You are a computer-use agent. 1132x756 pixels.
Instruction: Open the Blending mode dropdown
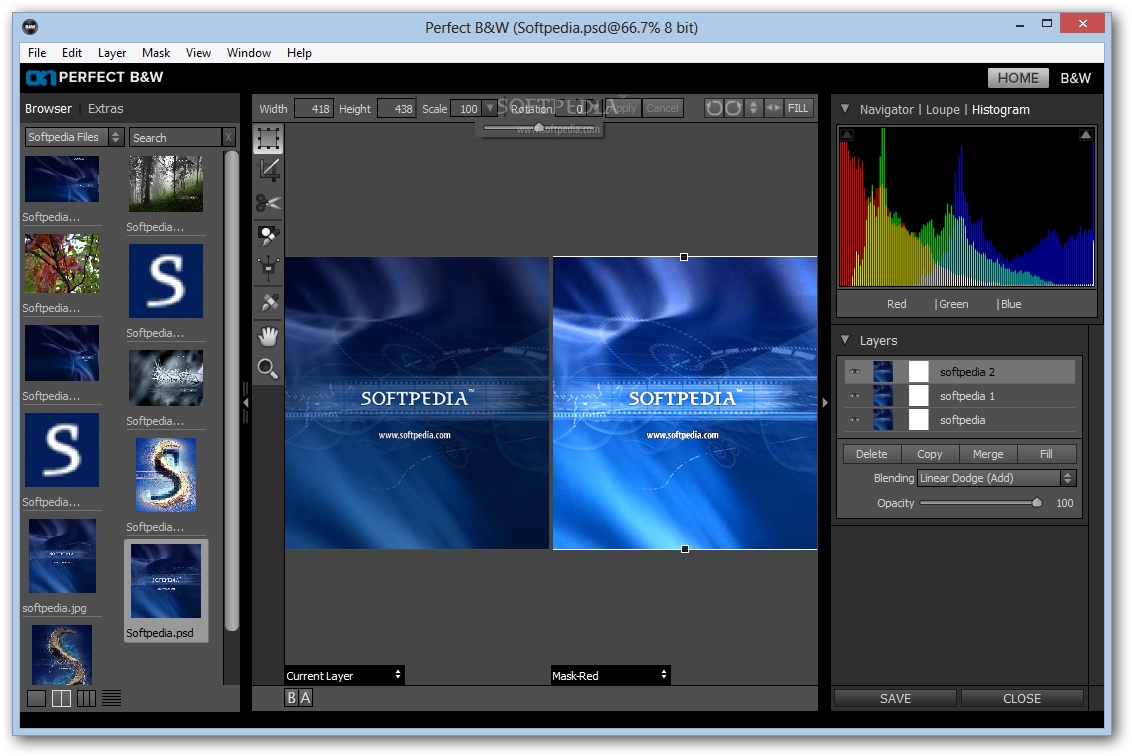[x=996, y=478]
